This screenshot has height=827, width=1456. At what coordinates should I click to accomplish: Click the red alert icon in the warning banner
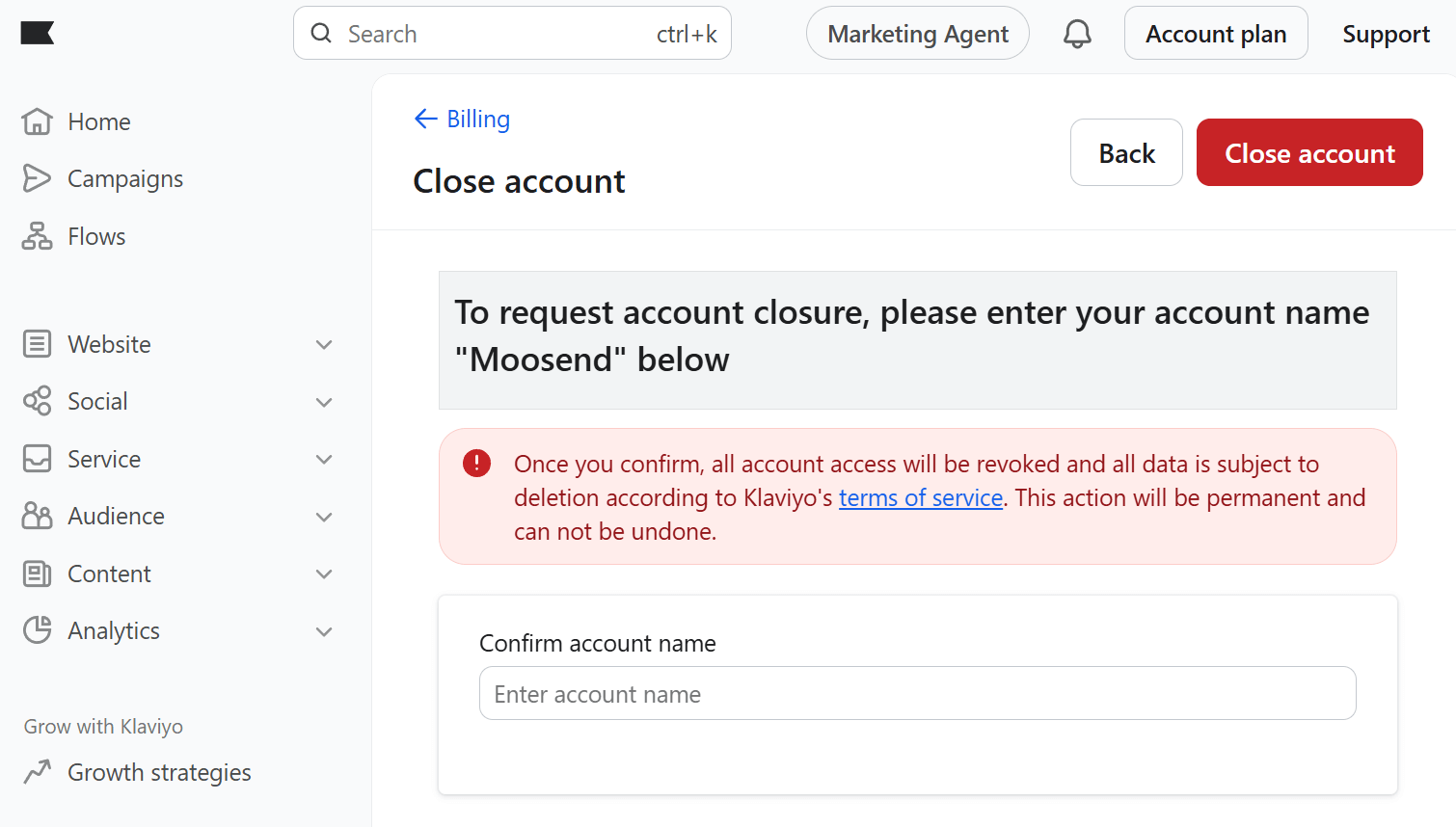pos(475,463)
